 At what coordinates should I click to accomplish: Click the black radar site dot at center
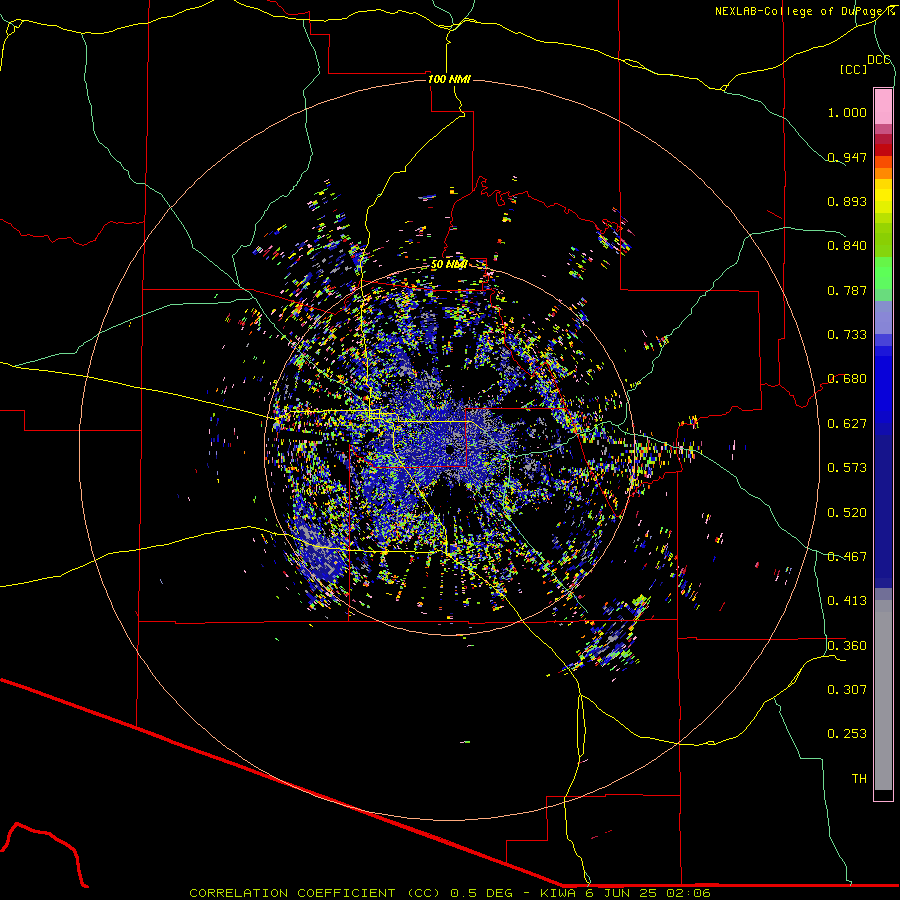[449, 450]
